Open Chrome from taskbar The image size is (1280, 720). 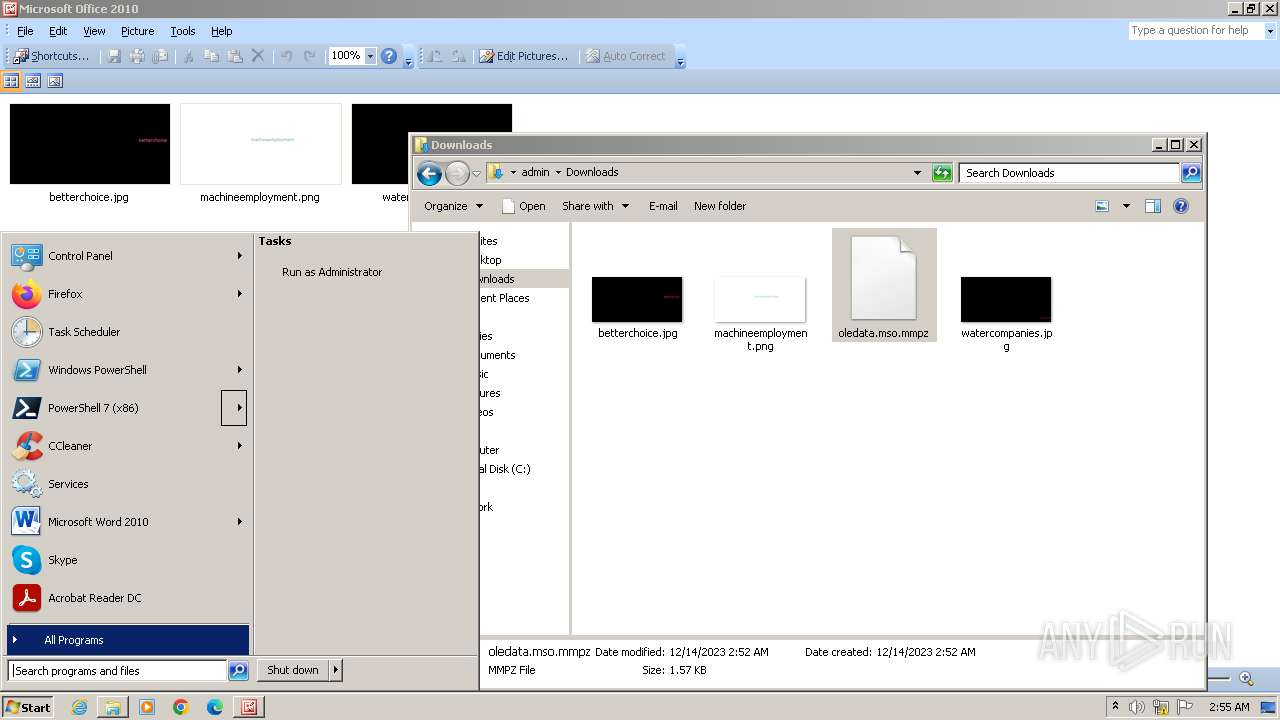tap(181, 707)
